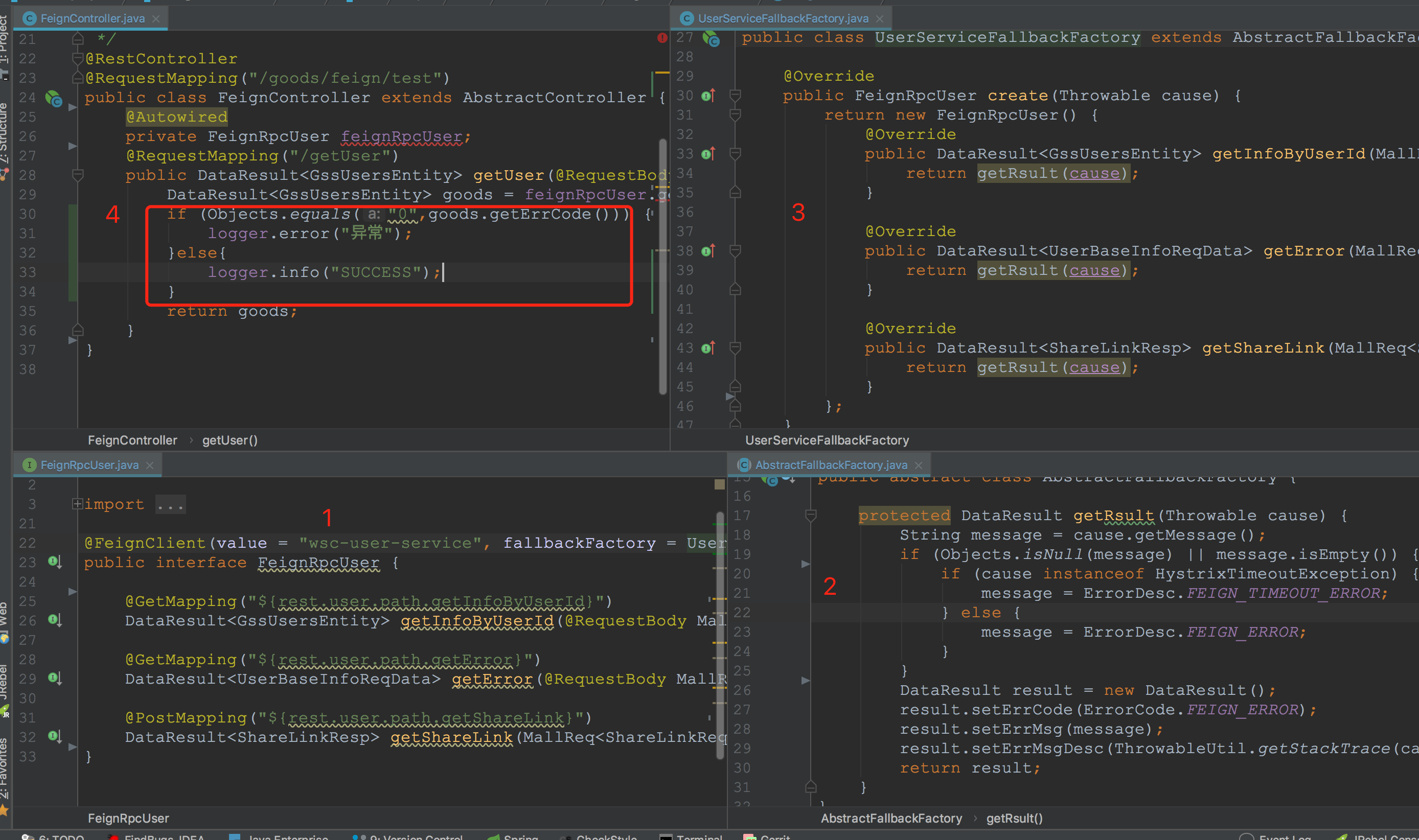Click implemented gutter icon on FeignRpcUser line 29
The image size is (1419, 840).
[55, 678]
